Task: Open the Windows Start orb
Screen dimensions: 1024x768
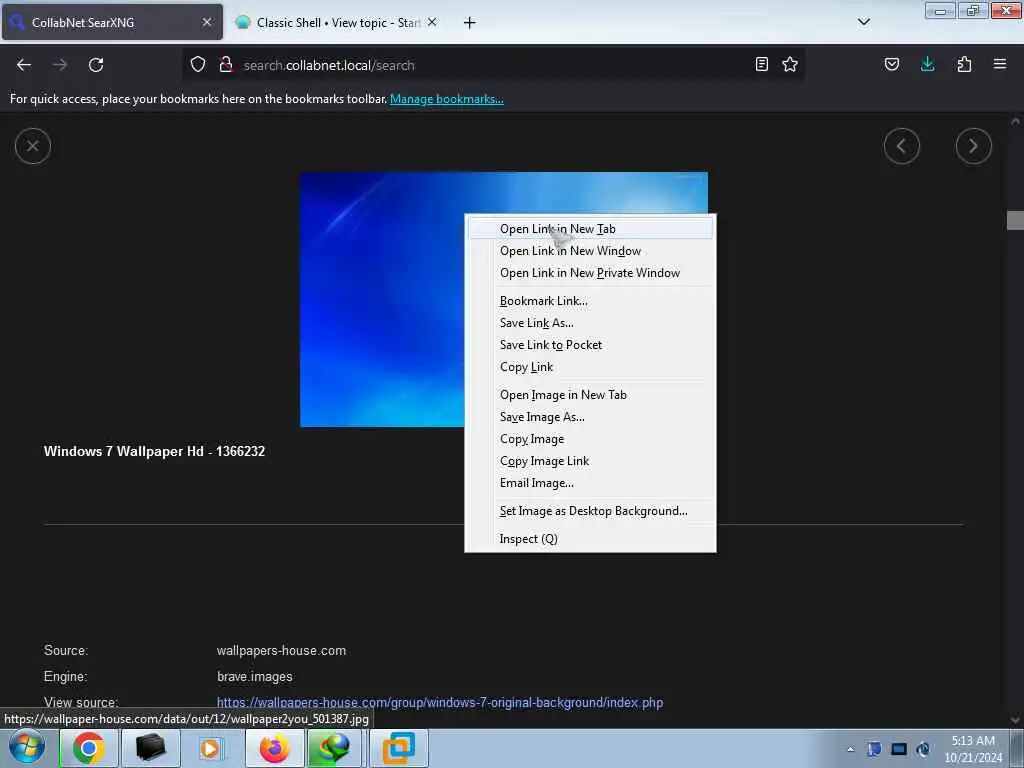Action: [27, 748]
